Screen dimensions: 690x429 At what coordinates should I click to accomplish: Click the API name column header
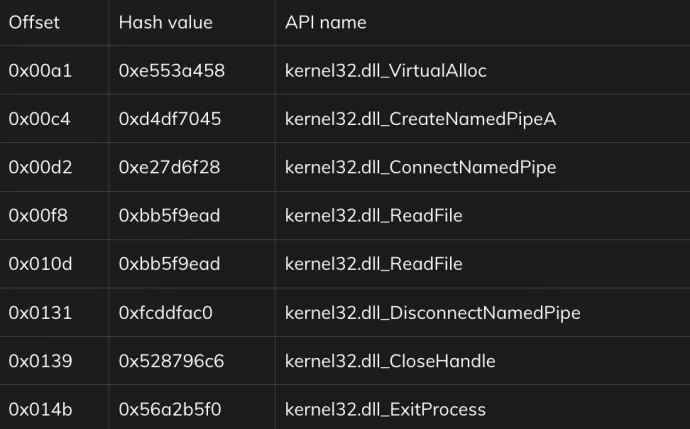click(x=326, y=22)
